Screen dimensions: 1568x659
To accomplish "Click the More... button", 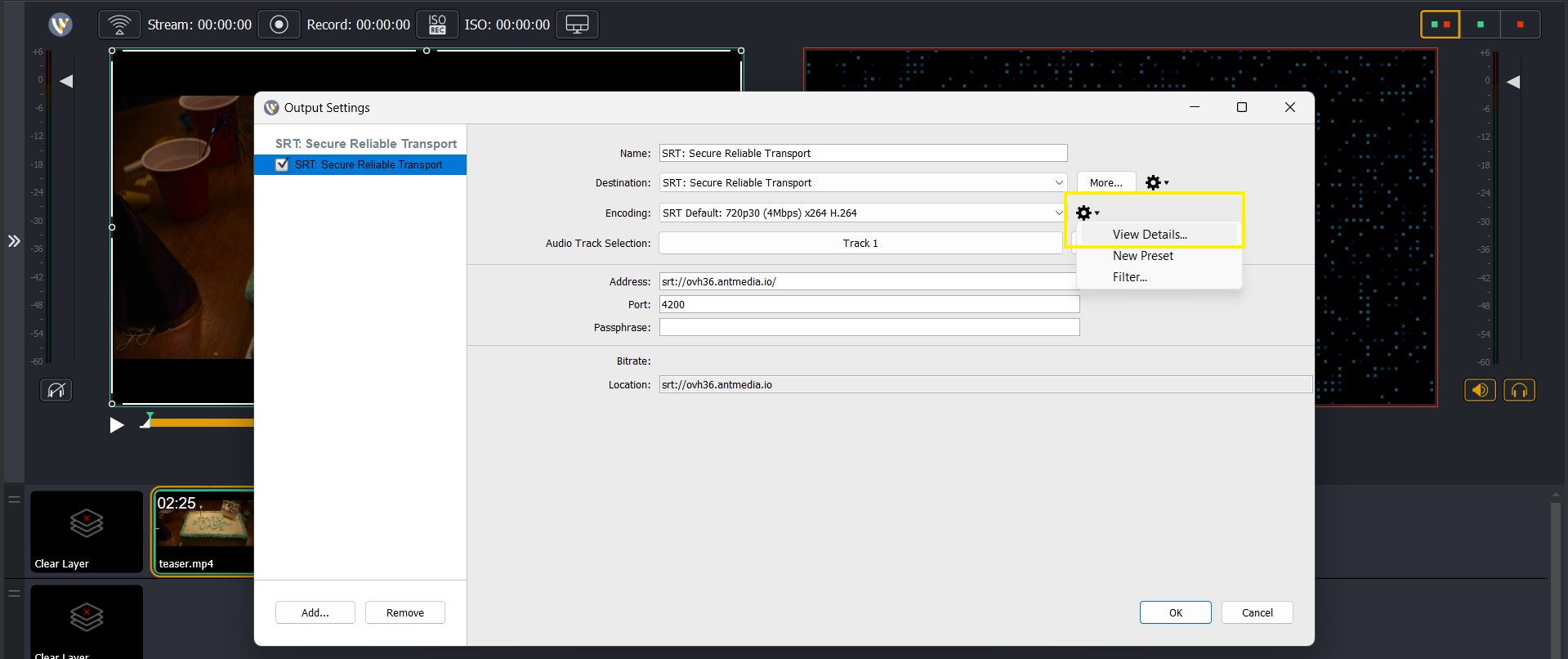I will pos(1106,182).
